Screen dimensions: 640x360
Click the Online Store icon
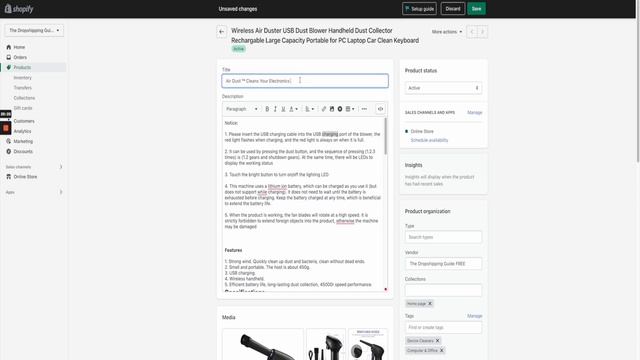pos(9,177)
